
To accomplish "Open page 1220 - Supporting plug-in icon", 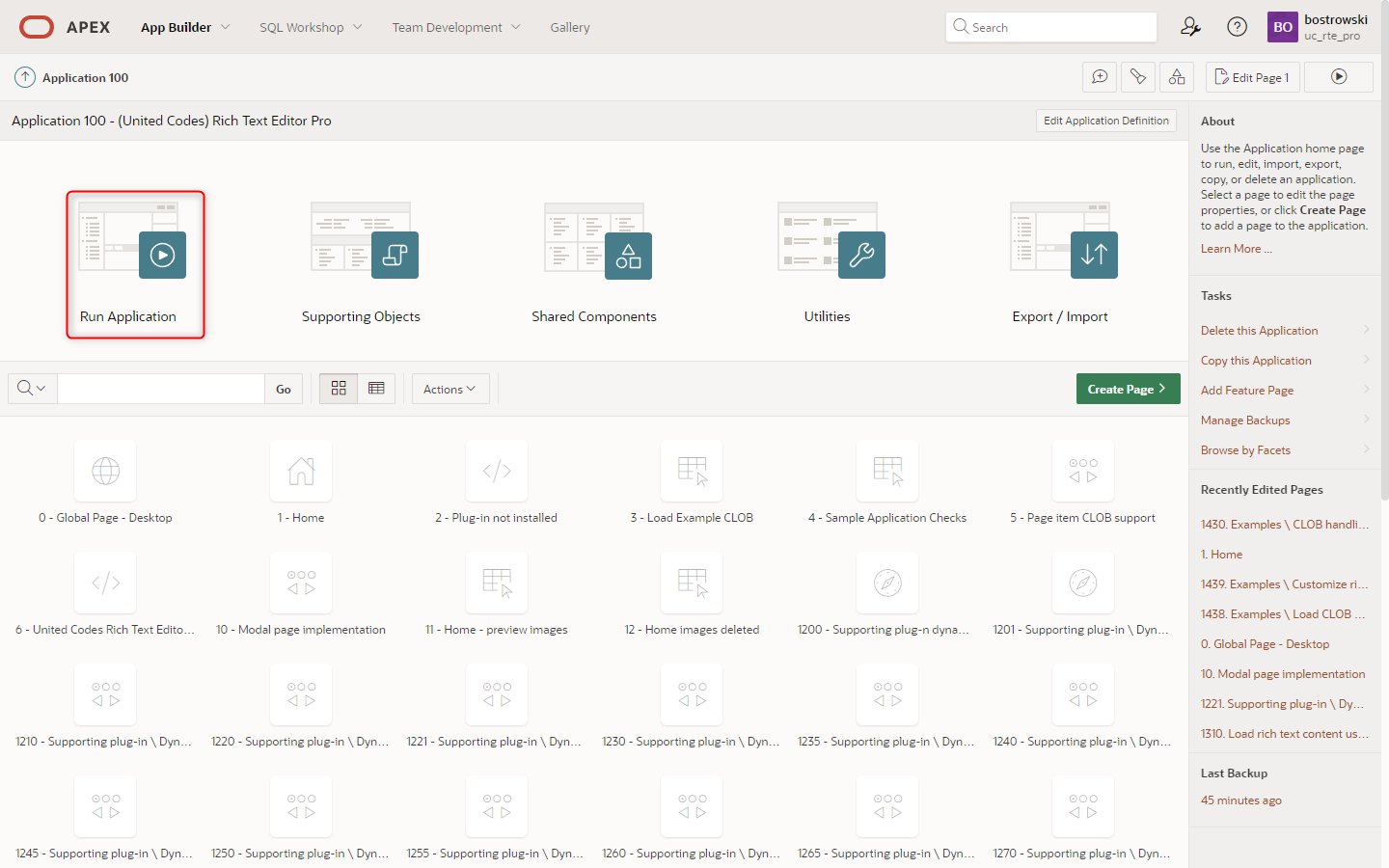I will (x=301, y=694).
